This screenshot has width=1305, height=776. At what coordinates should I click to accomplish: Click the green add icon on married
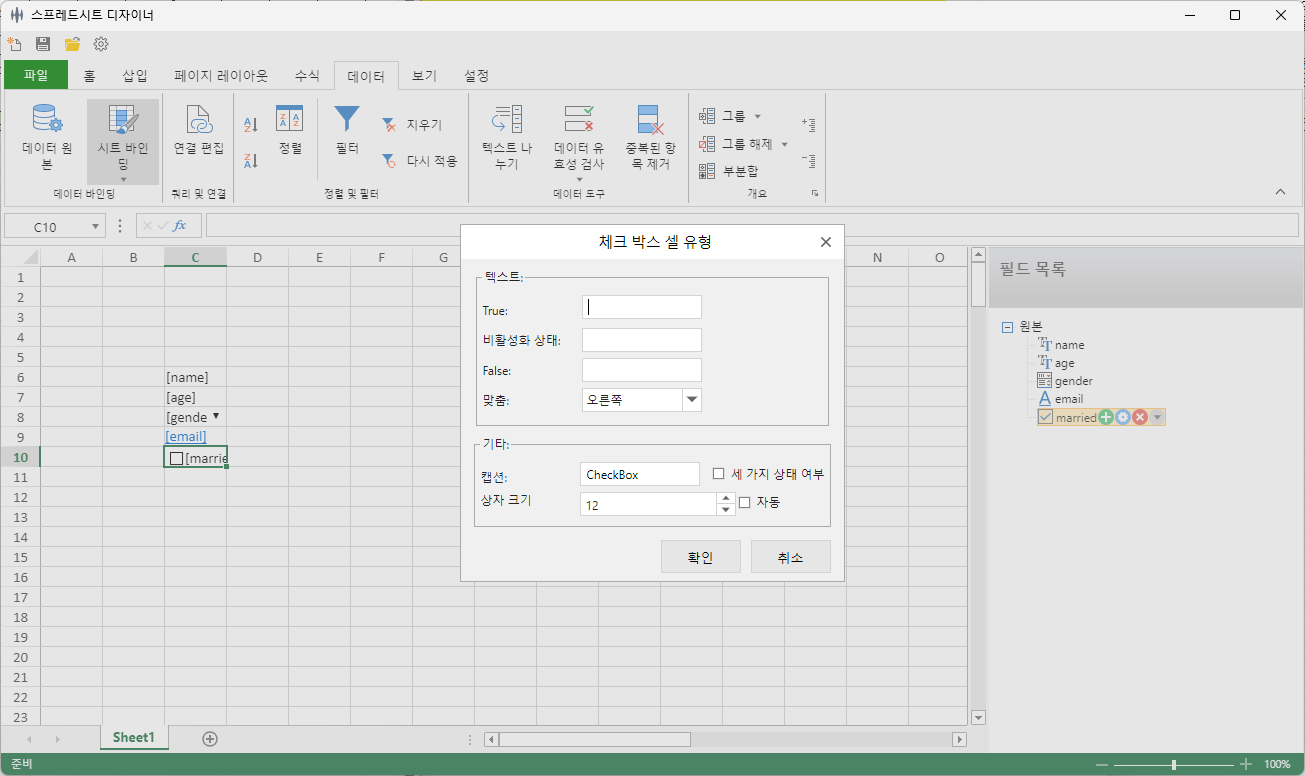(x=1106, y=417)
